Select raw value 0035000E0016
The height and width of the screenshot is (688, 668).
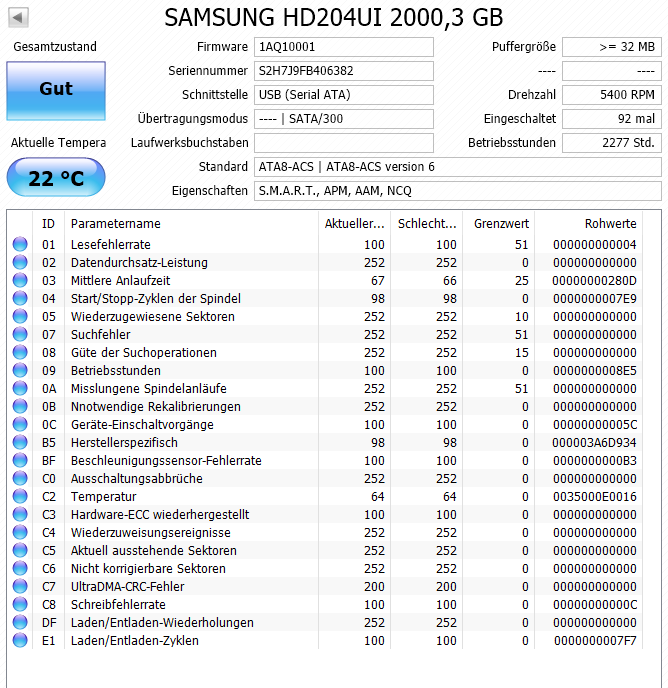[x=594, y=496]
